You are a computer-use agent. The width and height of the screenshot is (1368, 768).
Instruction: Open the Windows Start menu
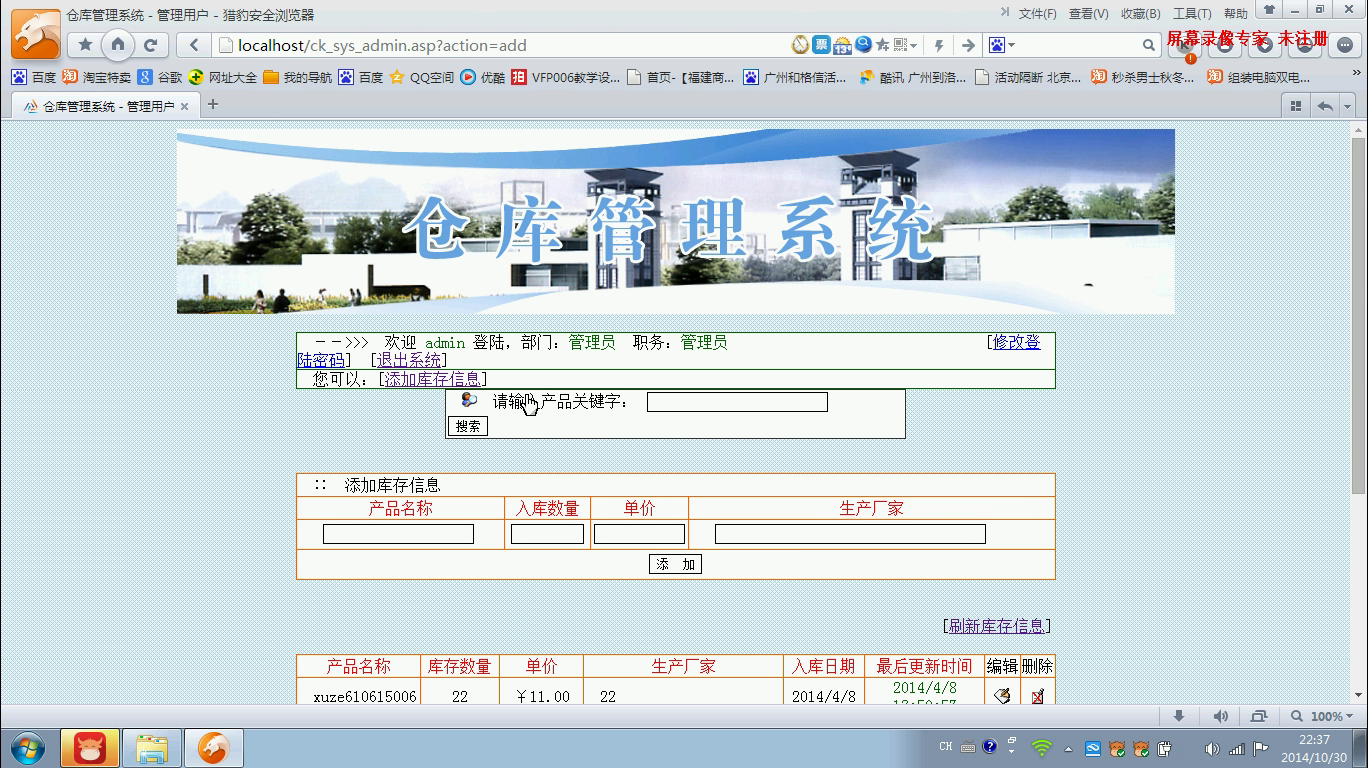pos(27,748)
